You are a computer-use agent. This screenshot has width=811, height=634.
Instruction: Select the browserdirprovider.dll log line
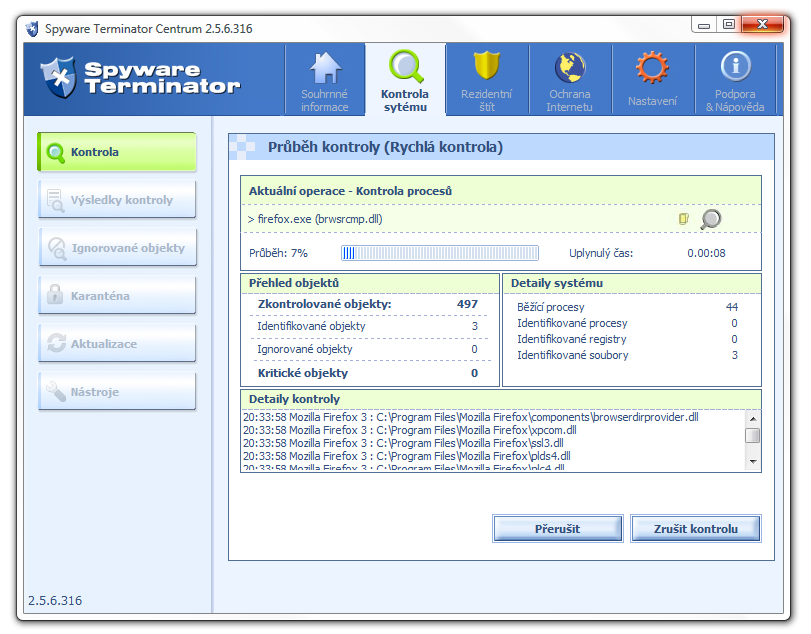471,417
